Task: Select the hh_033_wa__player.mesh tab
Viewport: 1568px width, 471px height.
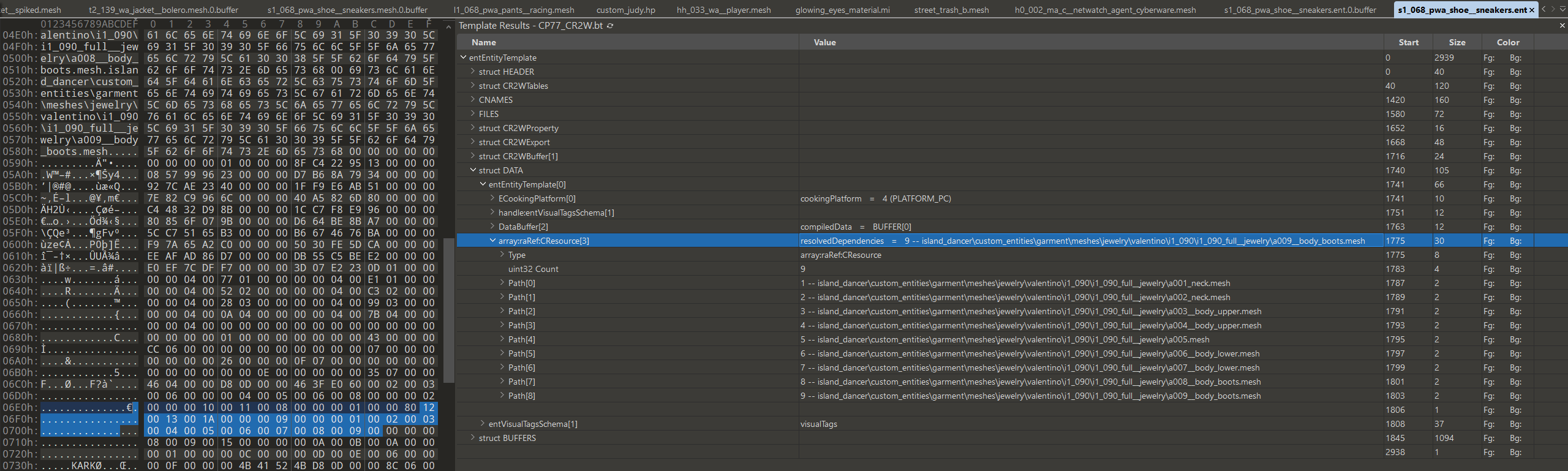Action: tap(724, 10)
